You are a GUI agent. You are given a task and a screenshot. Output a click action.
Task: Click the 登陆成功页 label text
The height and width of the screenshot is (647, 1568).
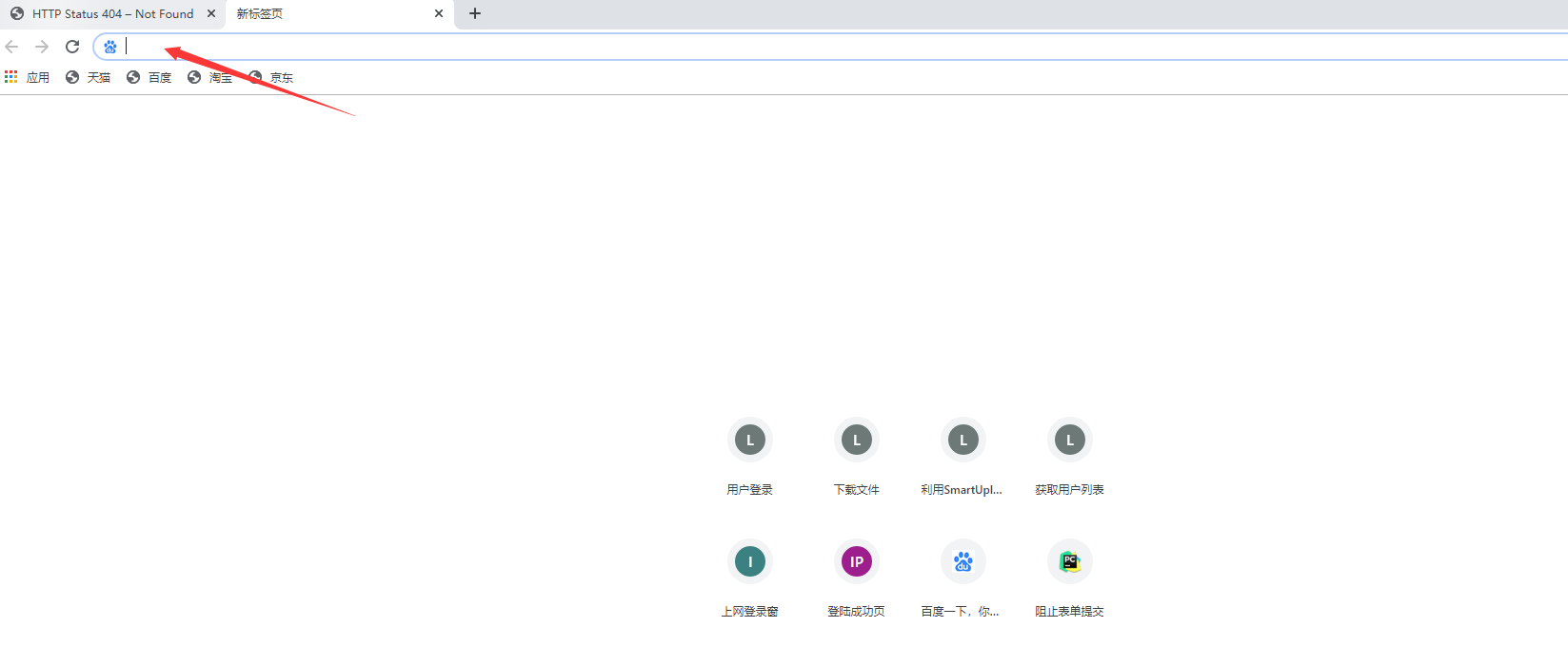(857, 612)
